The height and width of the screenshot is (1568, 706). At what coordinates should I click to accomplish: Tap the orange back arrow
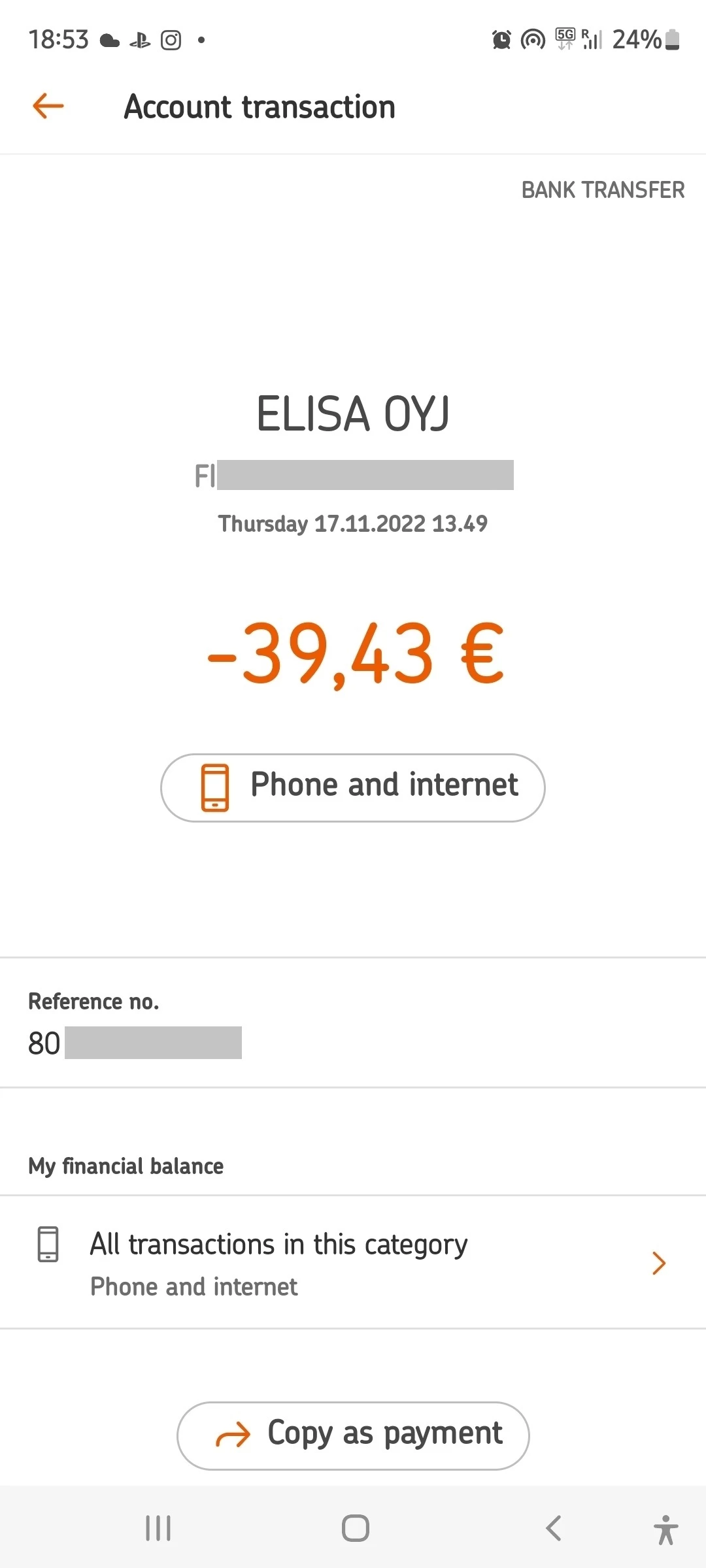[x=48, y=106]
